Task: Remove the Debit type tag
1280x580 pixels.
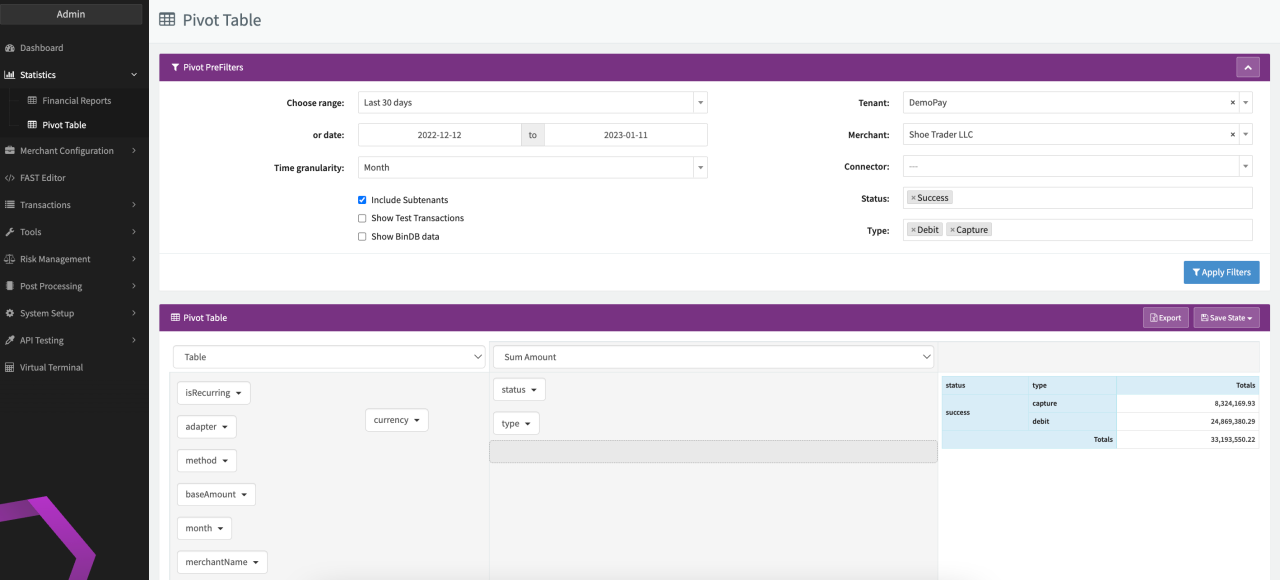Action: 913,230
